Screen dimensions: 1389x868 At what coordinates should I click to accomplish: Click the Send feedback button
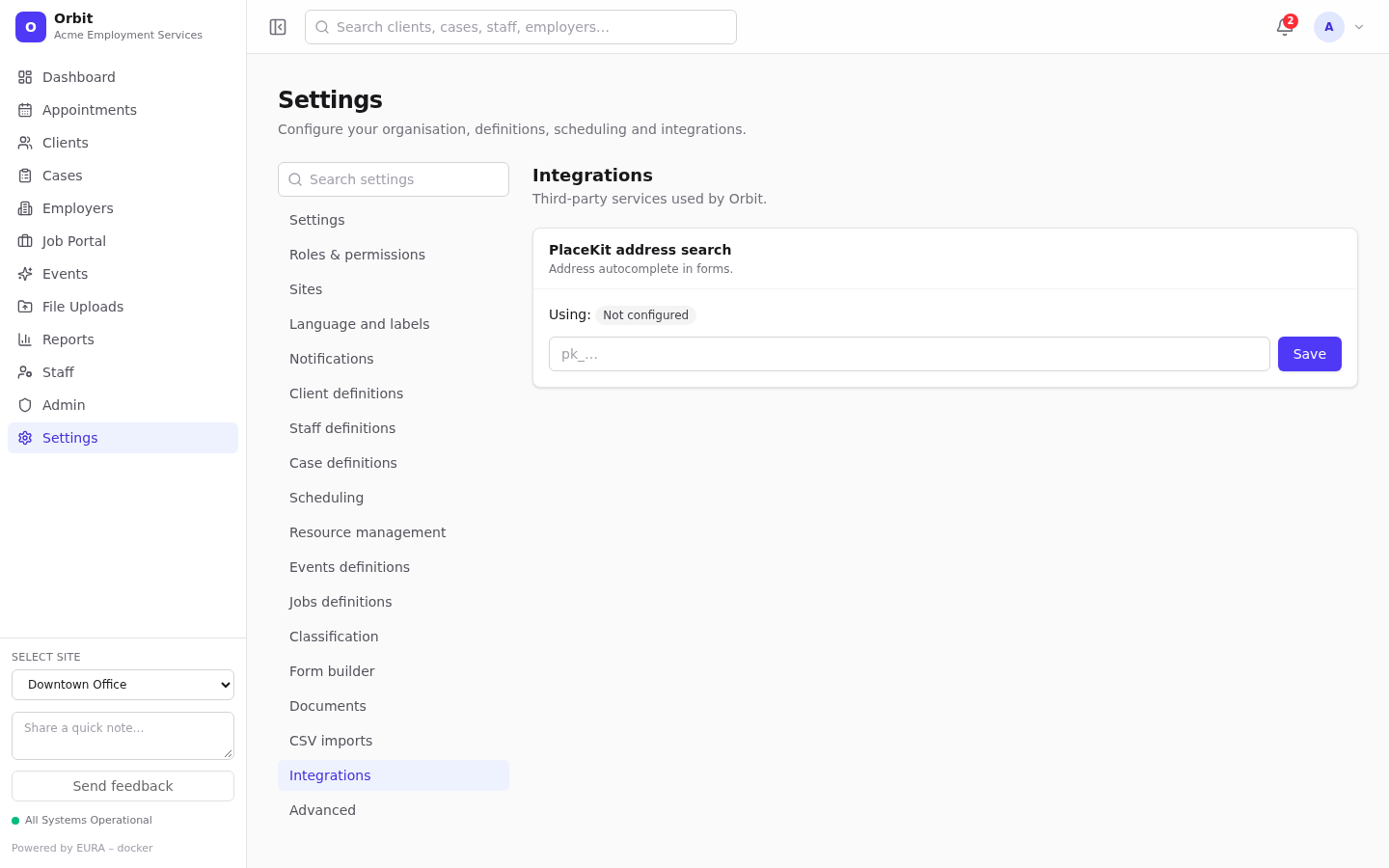[x=123, y=786]
